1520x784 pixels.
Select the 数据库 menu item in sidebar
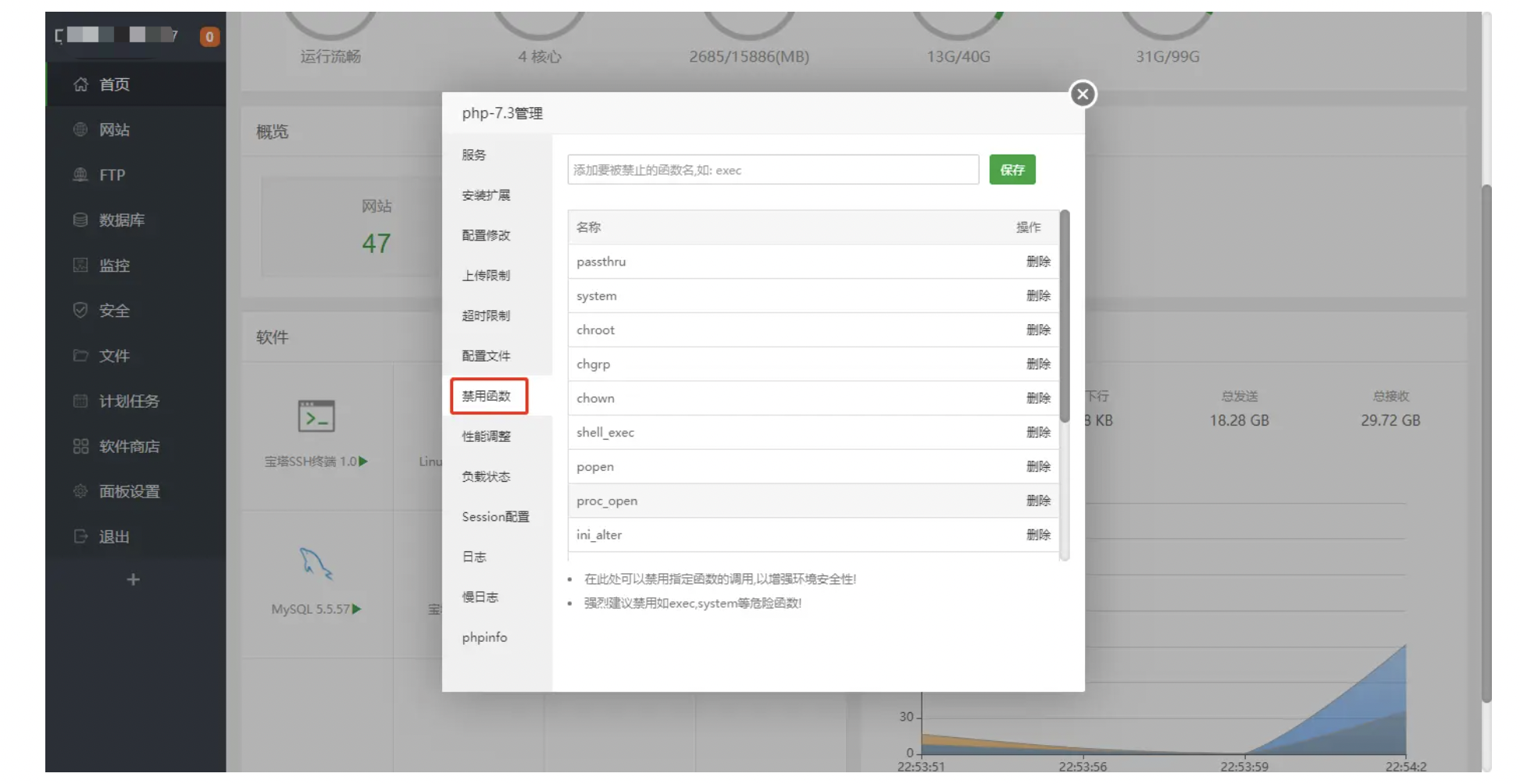(122, 220)
